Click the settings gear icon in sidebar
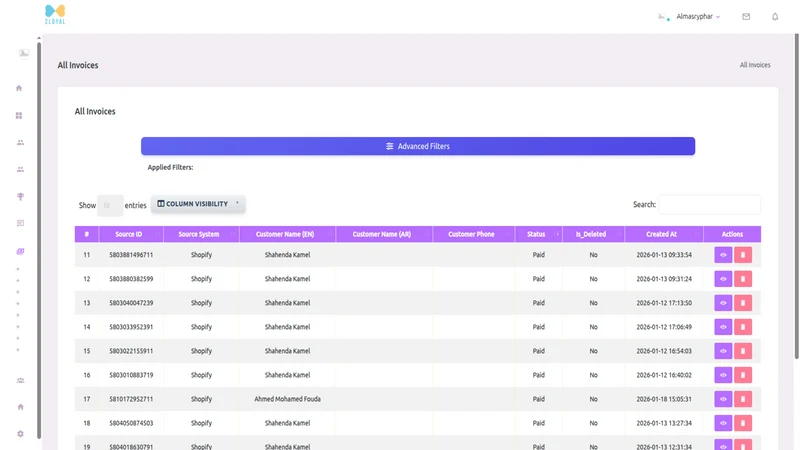 coord(20,434)
